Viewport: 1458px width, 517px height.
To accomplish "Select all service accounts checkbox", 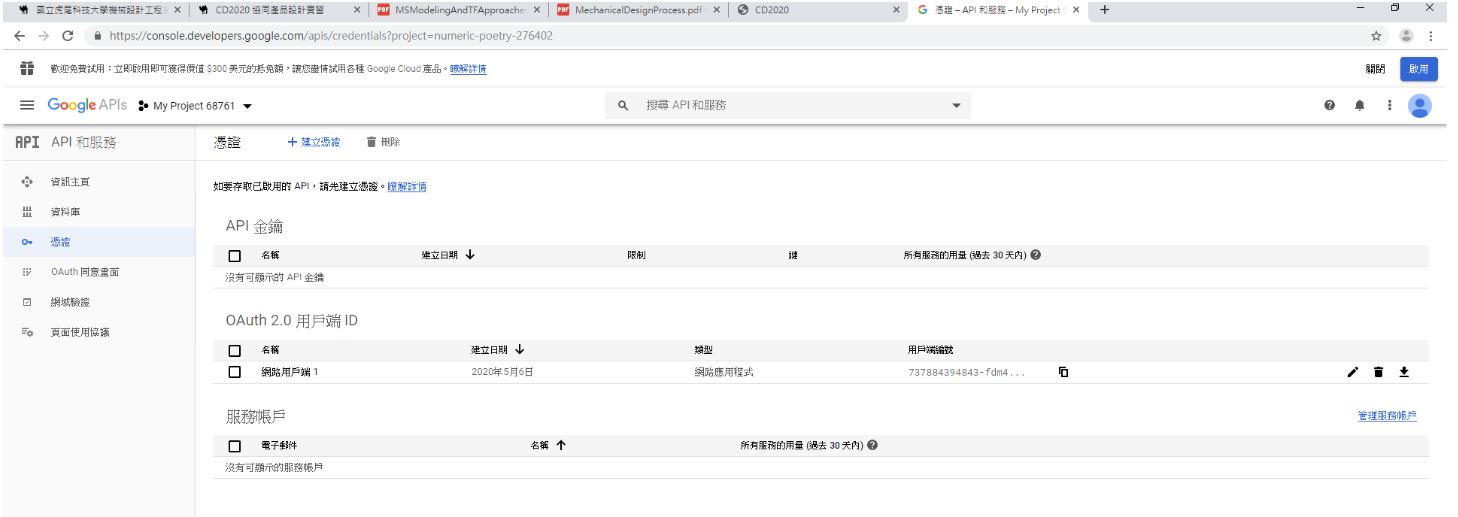I will [235, 446].
